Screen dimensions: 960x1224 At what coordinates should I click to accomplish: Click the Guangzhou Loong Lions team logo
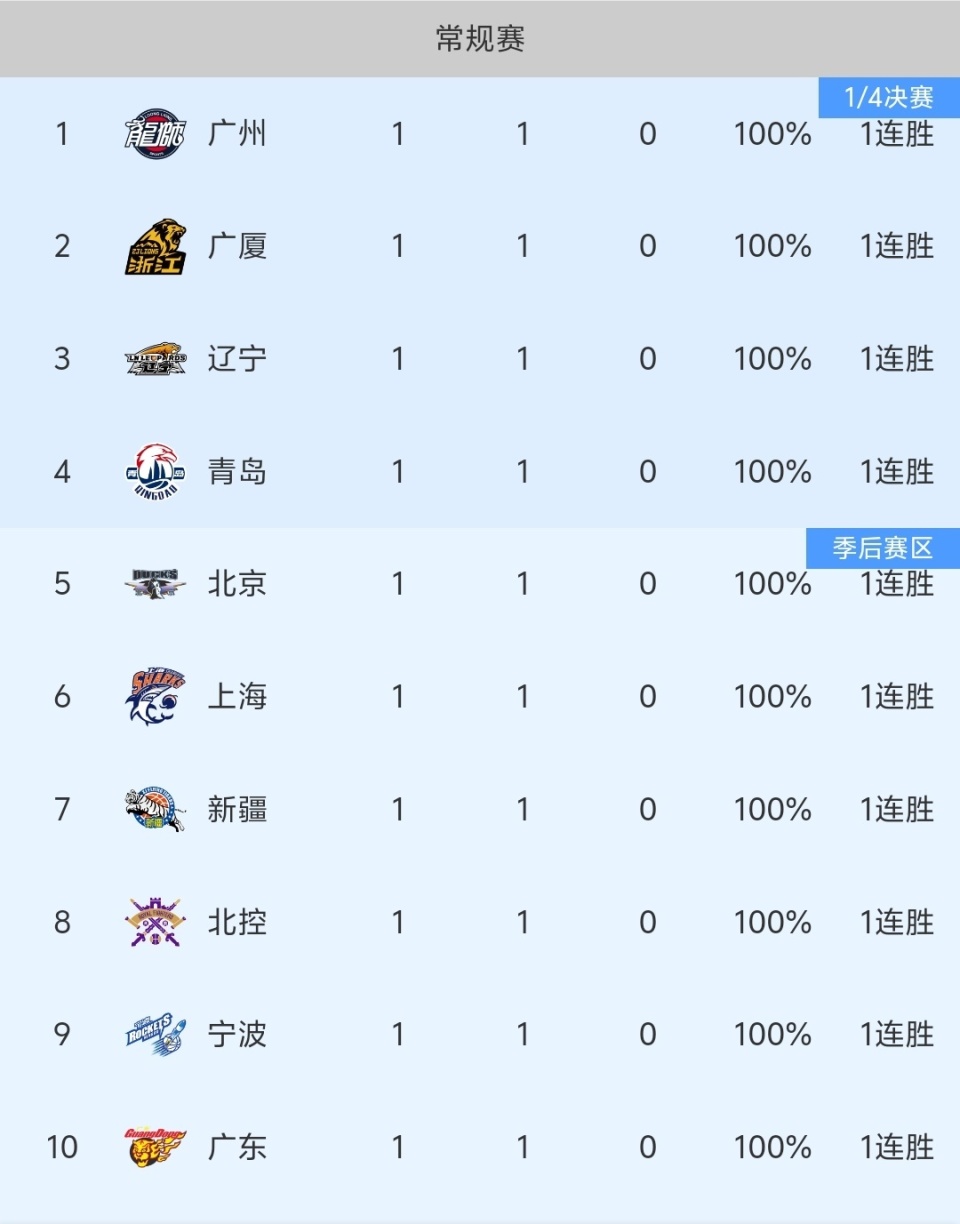[x=155, y=134]
